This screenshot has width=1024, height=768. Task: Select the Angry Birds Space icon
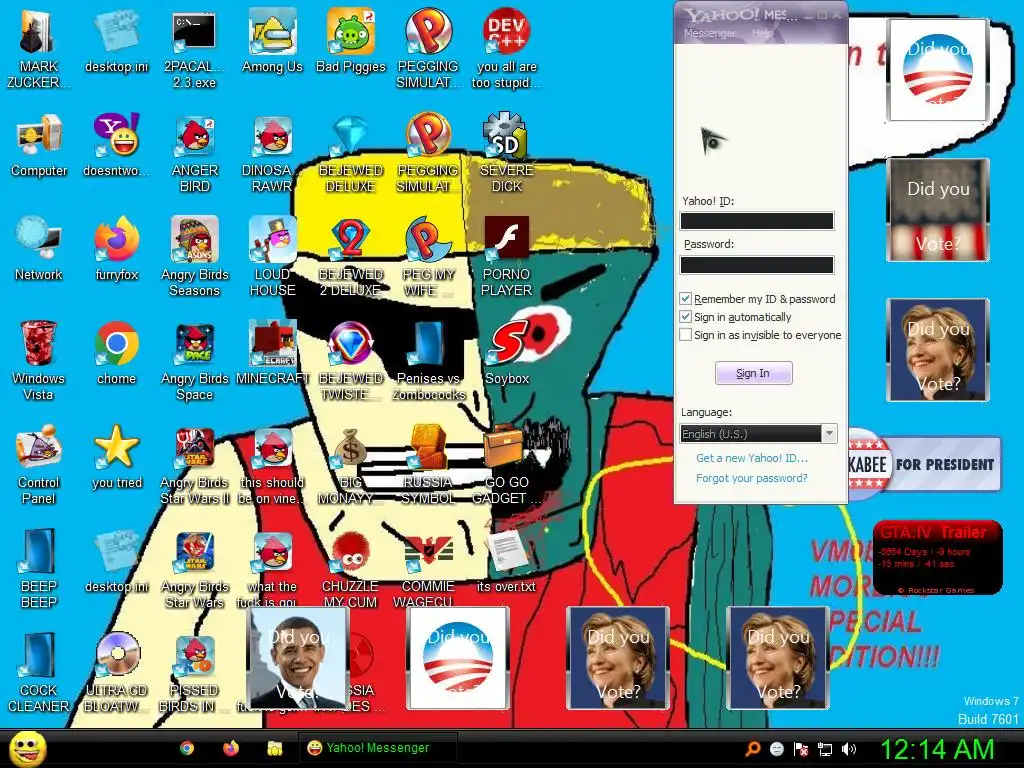(195, 360)
